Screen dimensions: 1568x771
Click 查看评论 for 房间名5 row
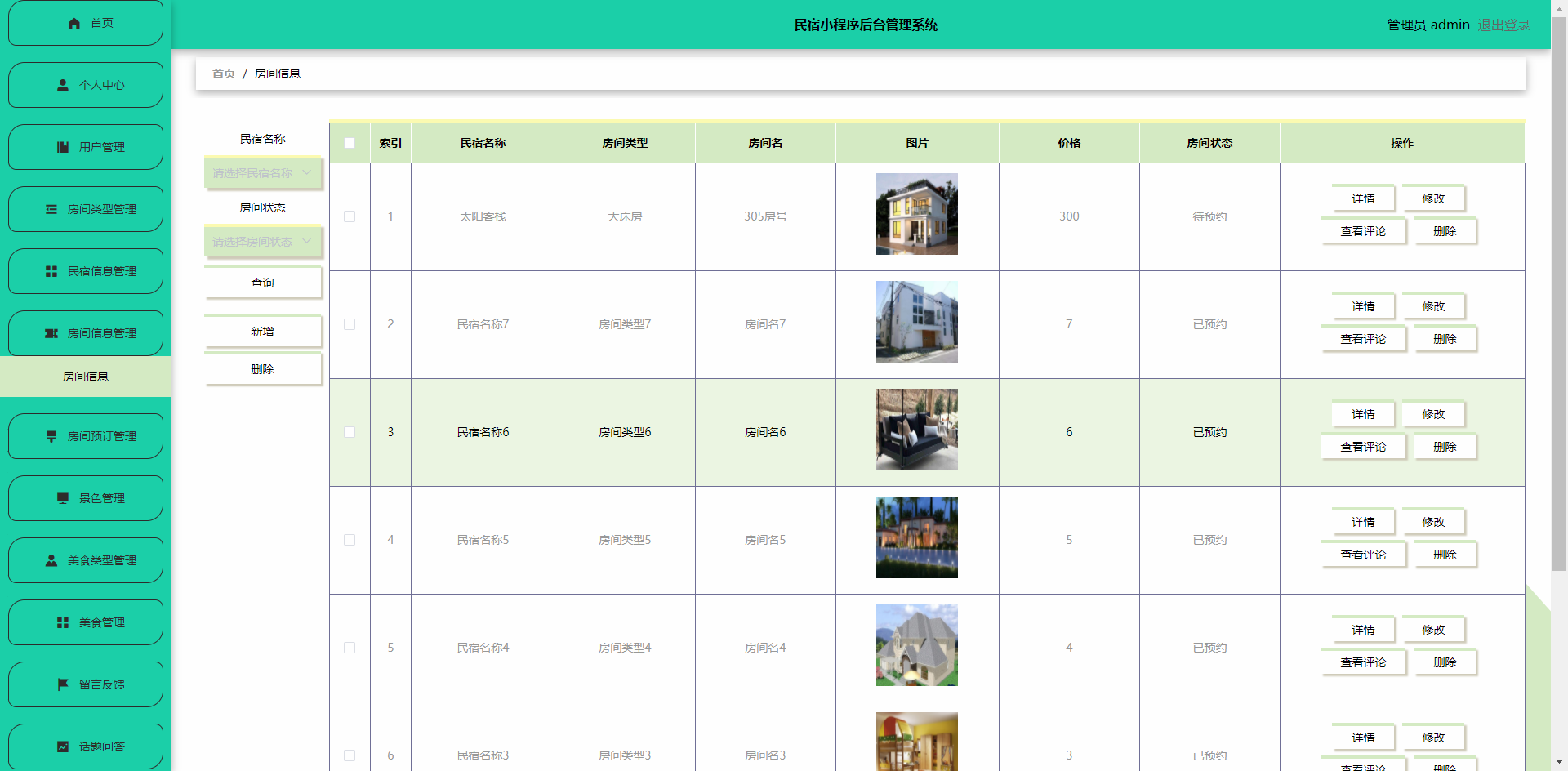[1363, 555]
